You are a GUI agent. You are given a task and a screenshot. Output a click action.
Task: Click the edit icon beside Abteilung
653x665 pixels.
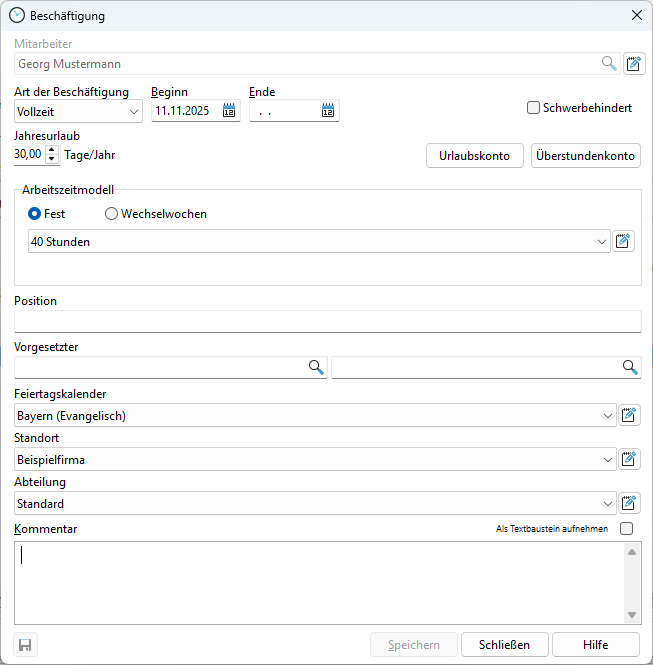[x=629, y=503]
